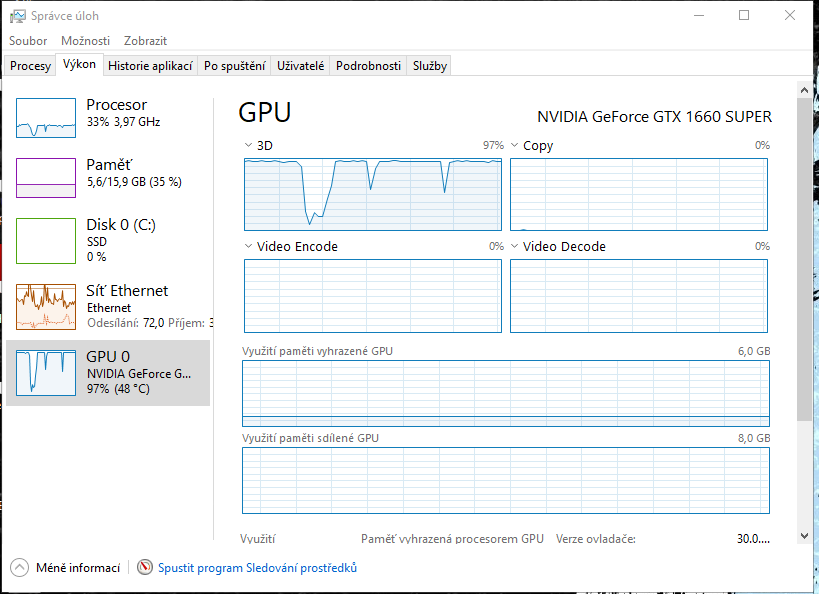819x594 pixels.
Task: Collapse details with Méně informací arrow icon
Action: pos(20,568)
